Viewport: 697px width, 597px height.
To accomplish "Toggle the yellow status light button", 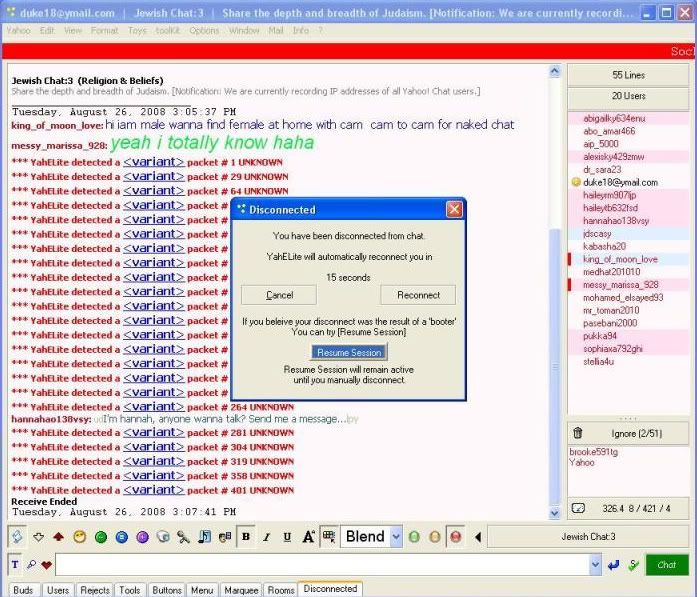I will [x=435, y=537].
